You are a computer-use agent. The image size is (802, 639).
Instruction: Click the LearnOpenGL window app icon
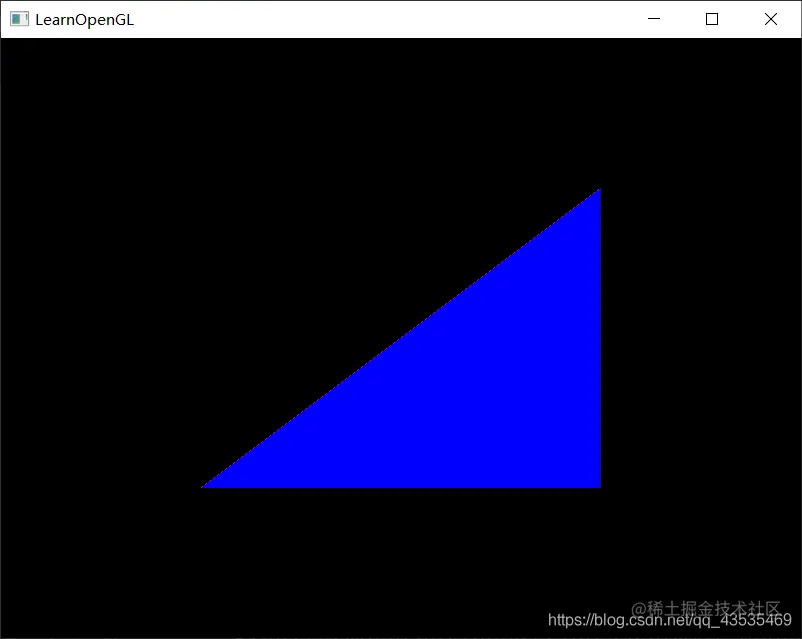19,19
